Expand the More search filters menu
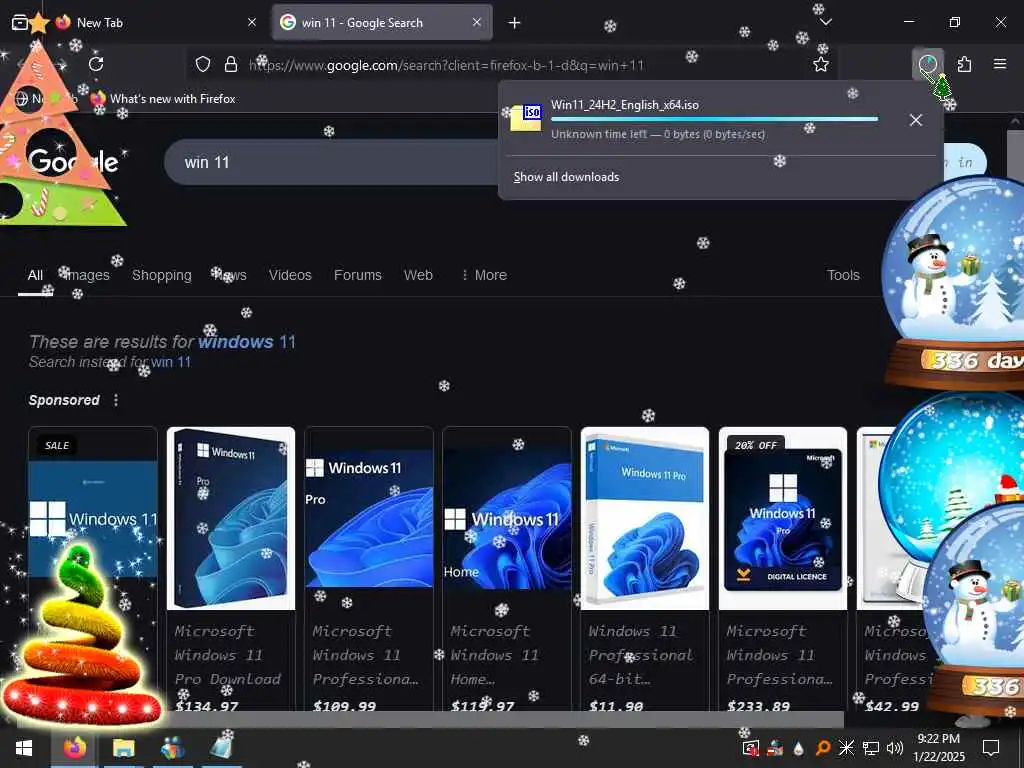Viewport: 1024px width, 768px height. click(484, 276)
